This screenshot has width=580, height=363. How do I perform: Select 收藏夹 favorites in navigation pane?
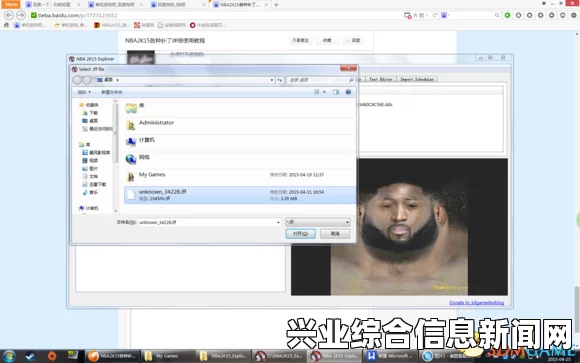tap(89, 105)
